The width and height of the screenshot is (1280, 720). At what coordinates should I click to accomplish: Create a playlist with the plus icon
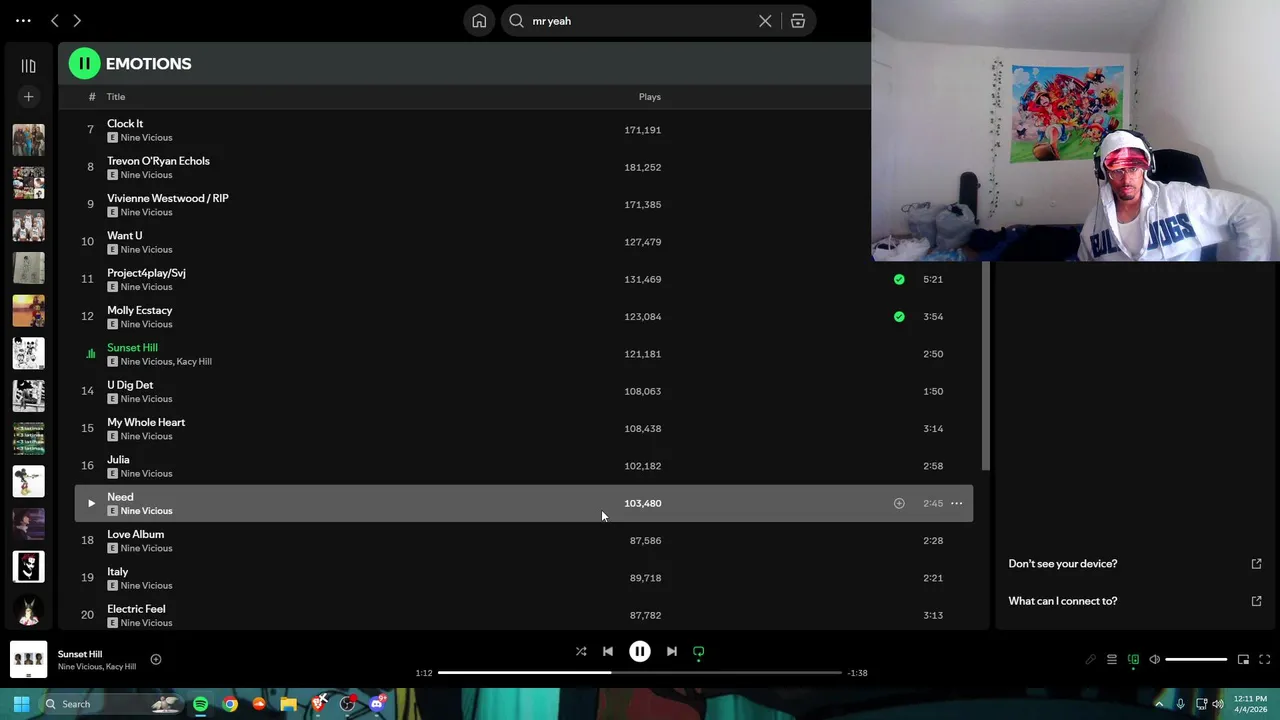pyautogui.click(x=28, y=97)
